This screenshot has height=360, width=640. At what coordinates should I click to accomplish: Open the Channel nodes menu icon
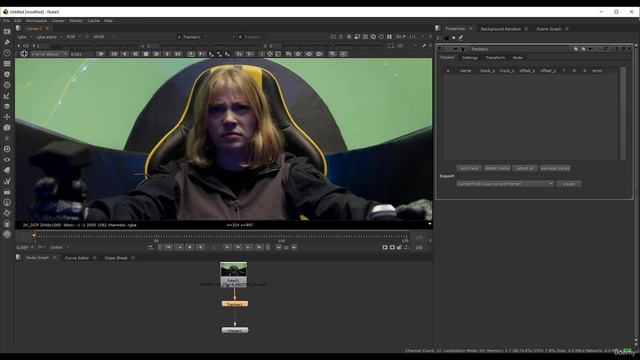click(7, 64)
